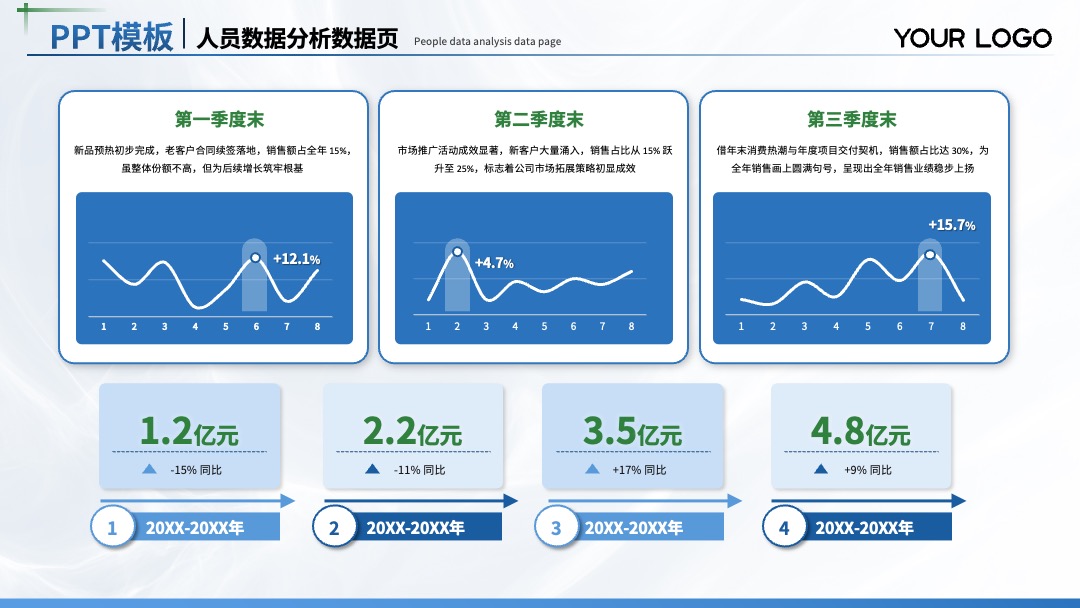
Task: Click the +12.1% data label
Action: [297, 259]
